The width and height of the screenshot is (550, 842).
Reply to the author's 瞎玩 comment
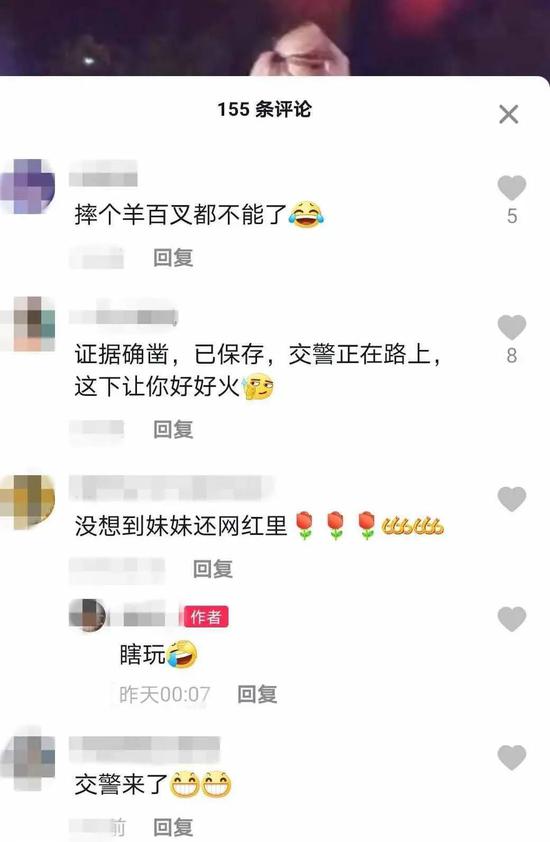point(257,694)
